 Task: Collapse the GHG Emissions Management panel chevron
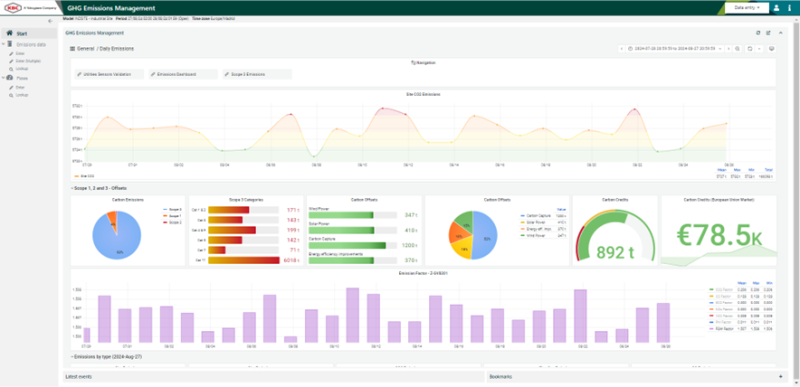tap(780, 33)
